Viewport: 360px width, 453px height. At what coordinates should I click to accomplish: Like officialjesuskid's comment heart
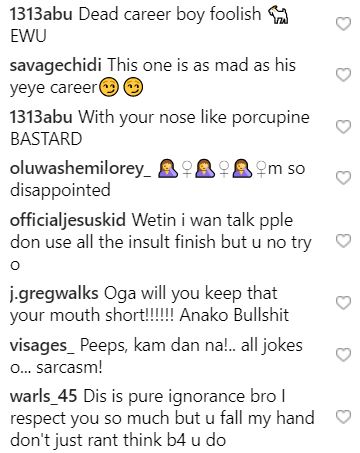[343, 241]
